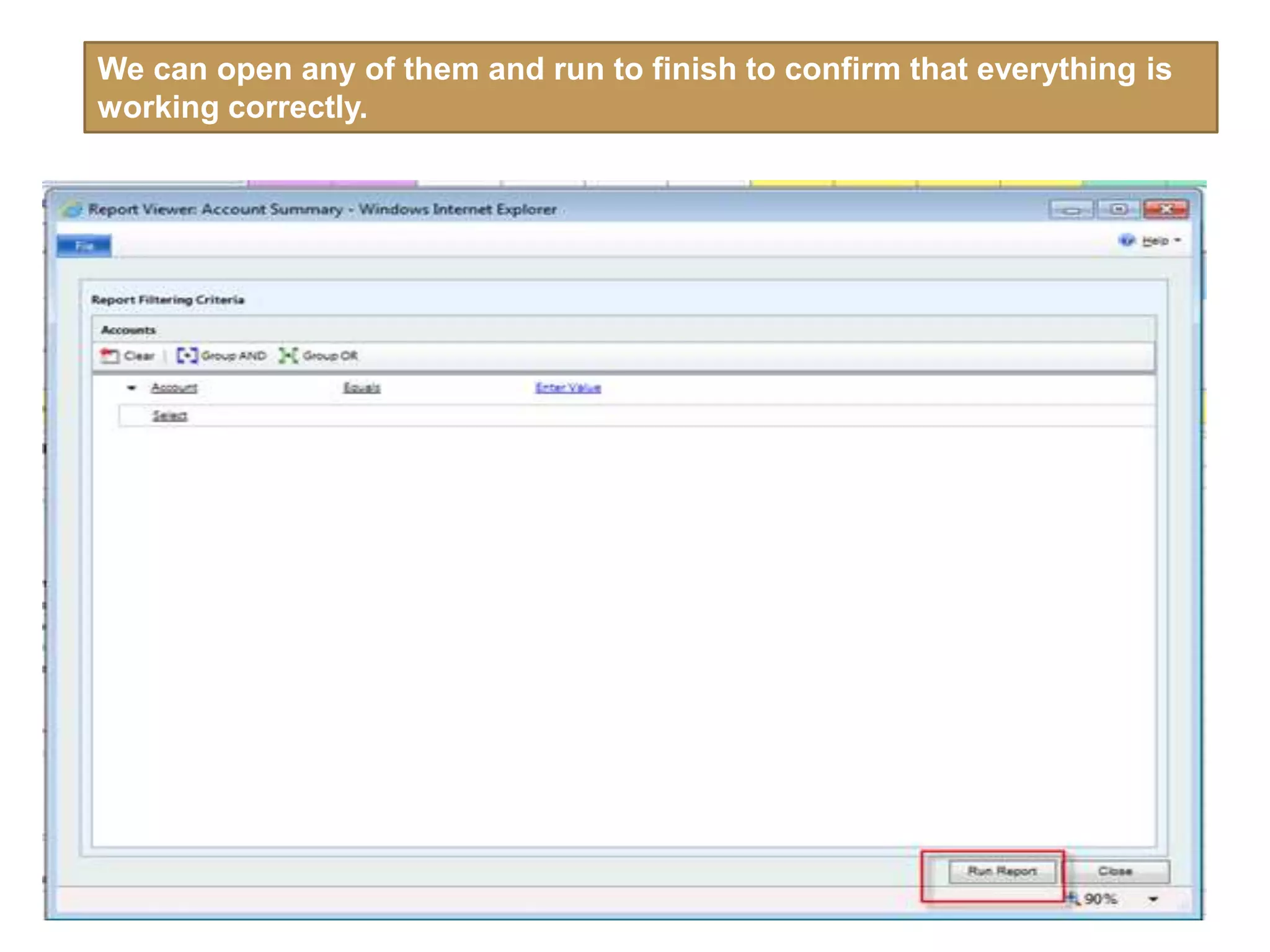
Task: Click the Group OR icon
Action: [x=288, y=356]
